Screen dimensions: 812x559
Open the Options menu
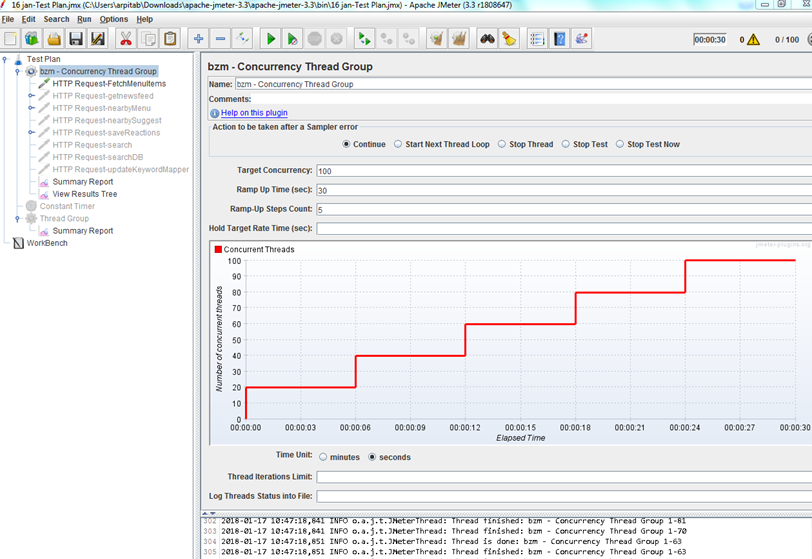(113, 19)
